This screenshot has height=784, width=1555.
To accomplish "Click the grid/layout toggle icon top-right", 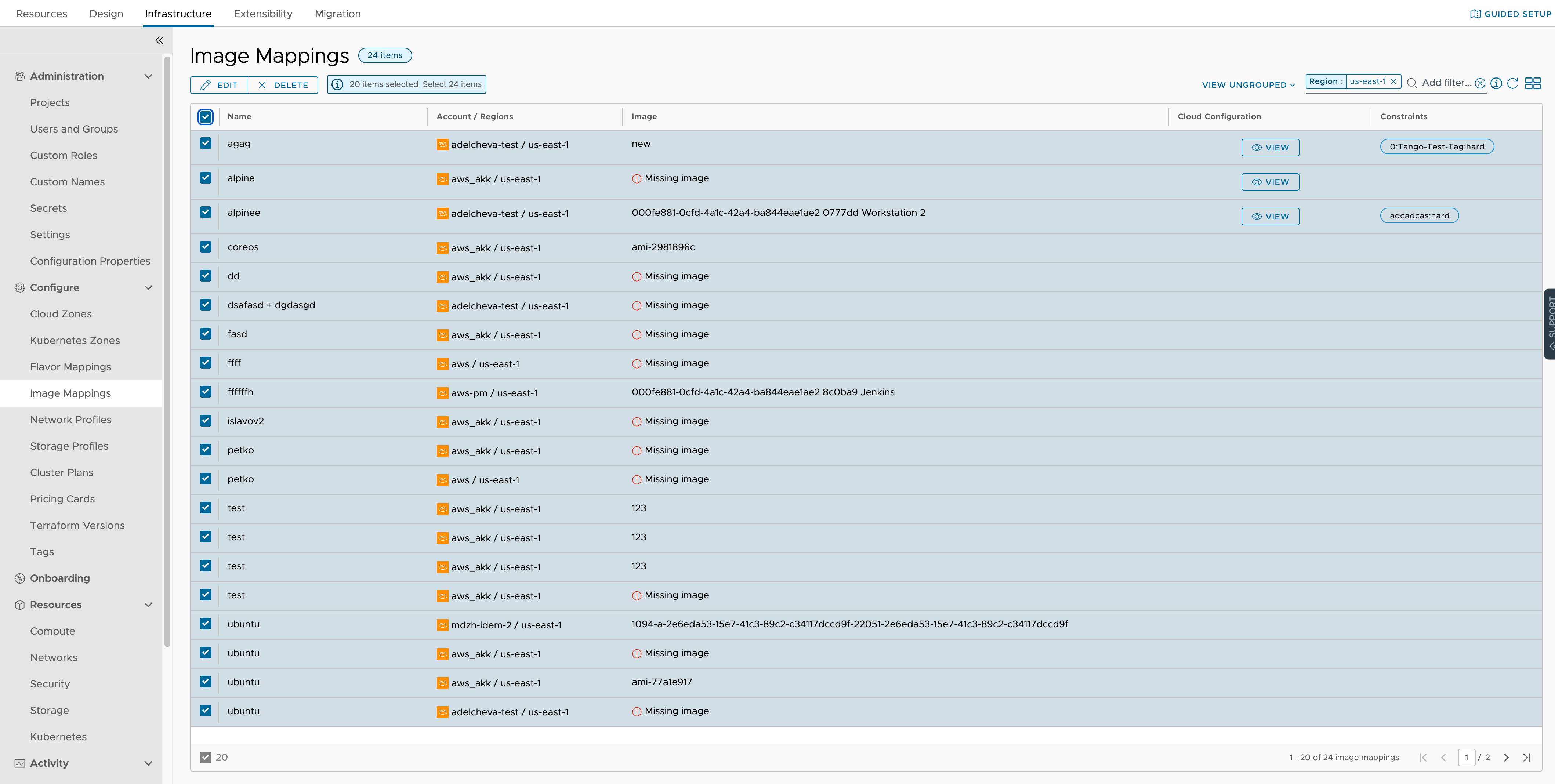I will 1535,83.
